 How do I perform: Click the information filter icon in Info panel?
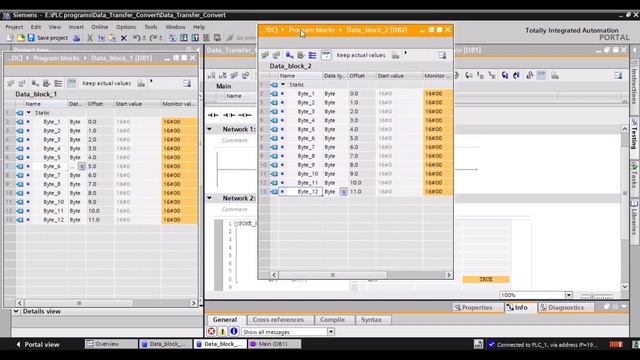[234, 331]
